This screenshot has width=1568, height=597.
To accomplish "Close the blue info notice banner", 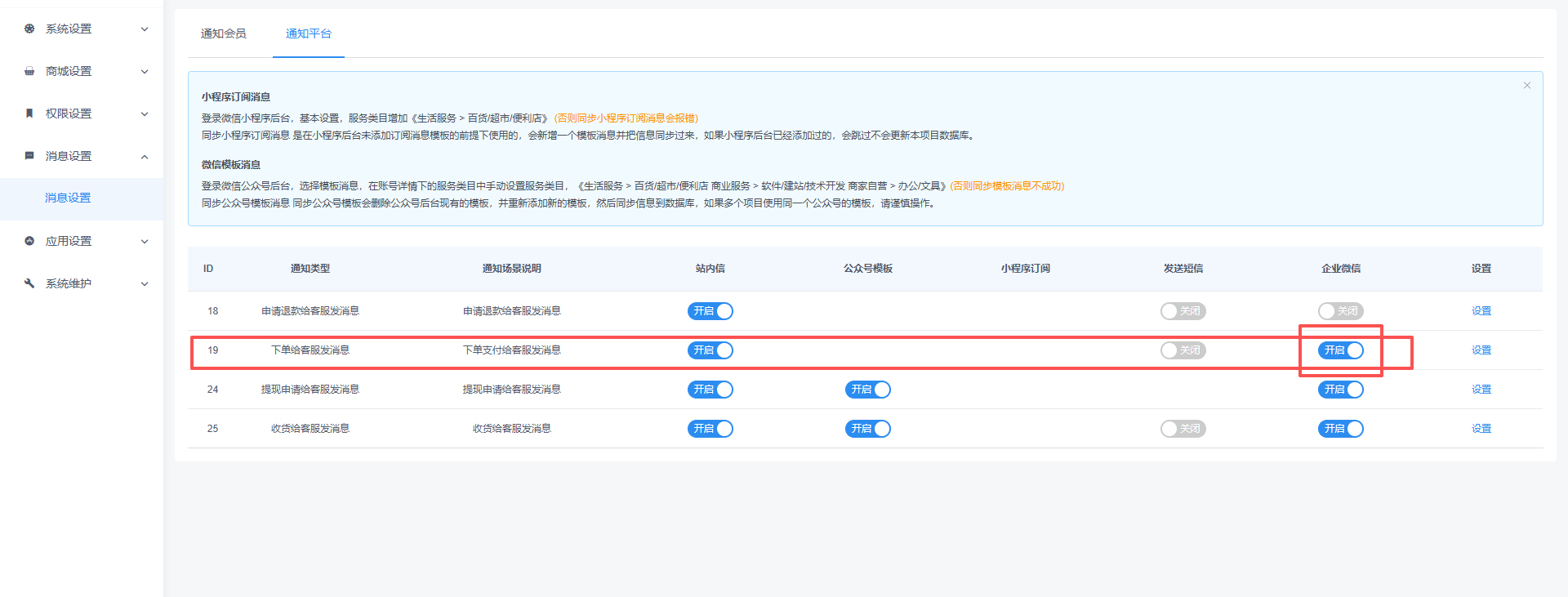I will click(x=1526, y=86).
